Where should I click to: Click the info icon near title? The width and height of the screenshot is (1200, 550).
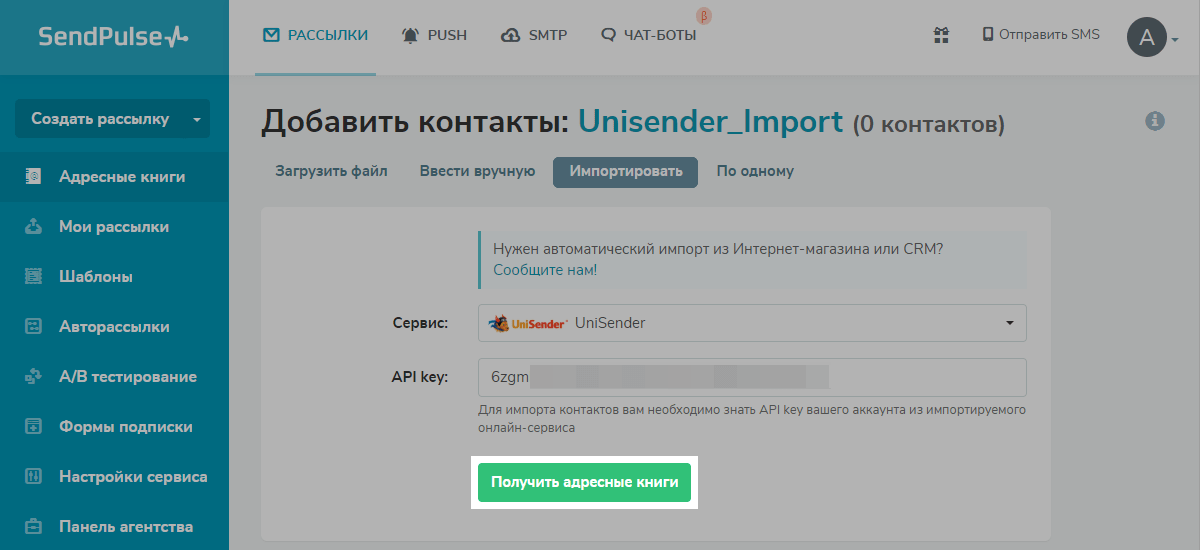(x=1155, y=121)
